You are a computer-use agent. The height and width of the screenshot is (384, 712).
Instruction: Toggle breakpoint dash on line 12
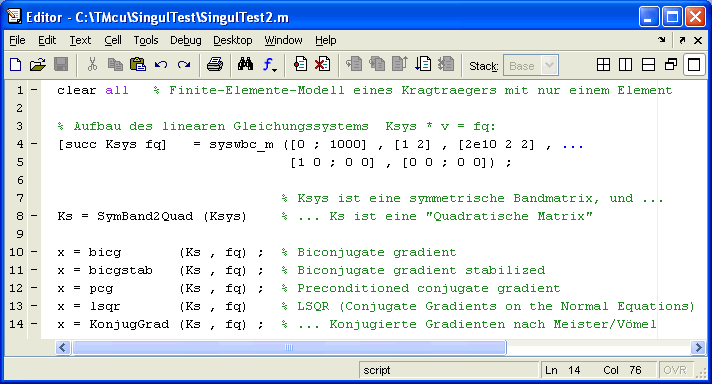coord(34,288)
